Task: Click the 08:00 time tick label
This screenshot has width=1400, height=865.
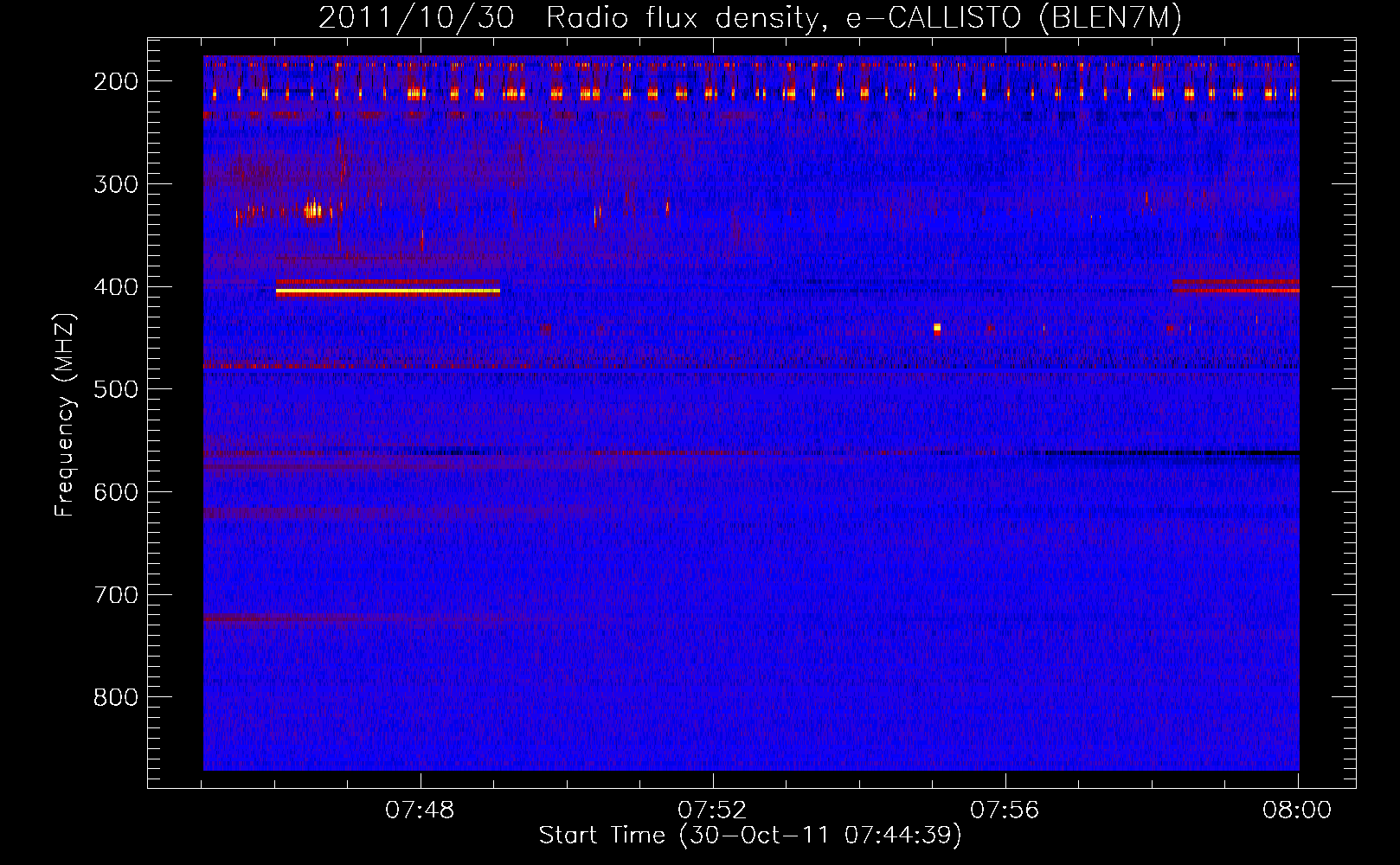Action: click(1297, 811)
